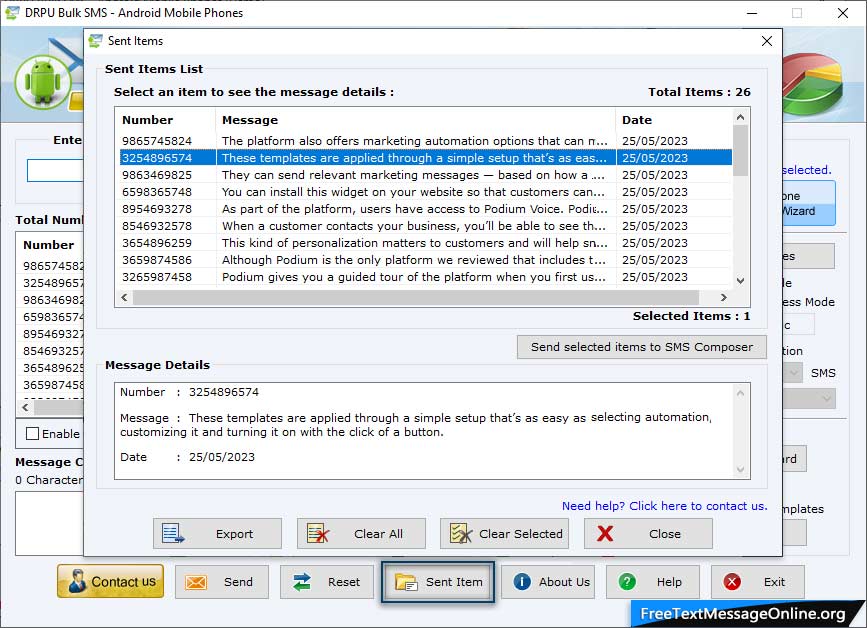This screenshot has height=628, width=867.
Task: Click the Sent Items list right arrow
Action: pos(723,297)
